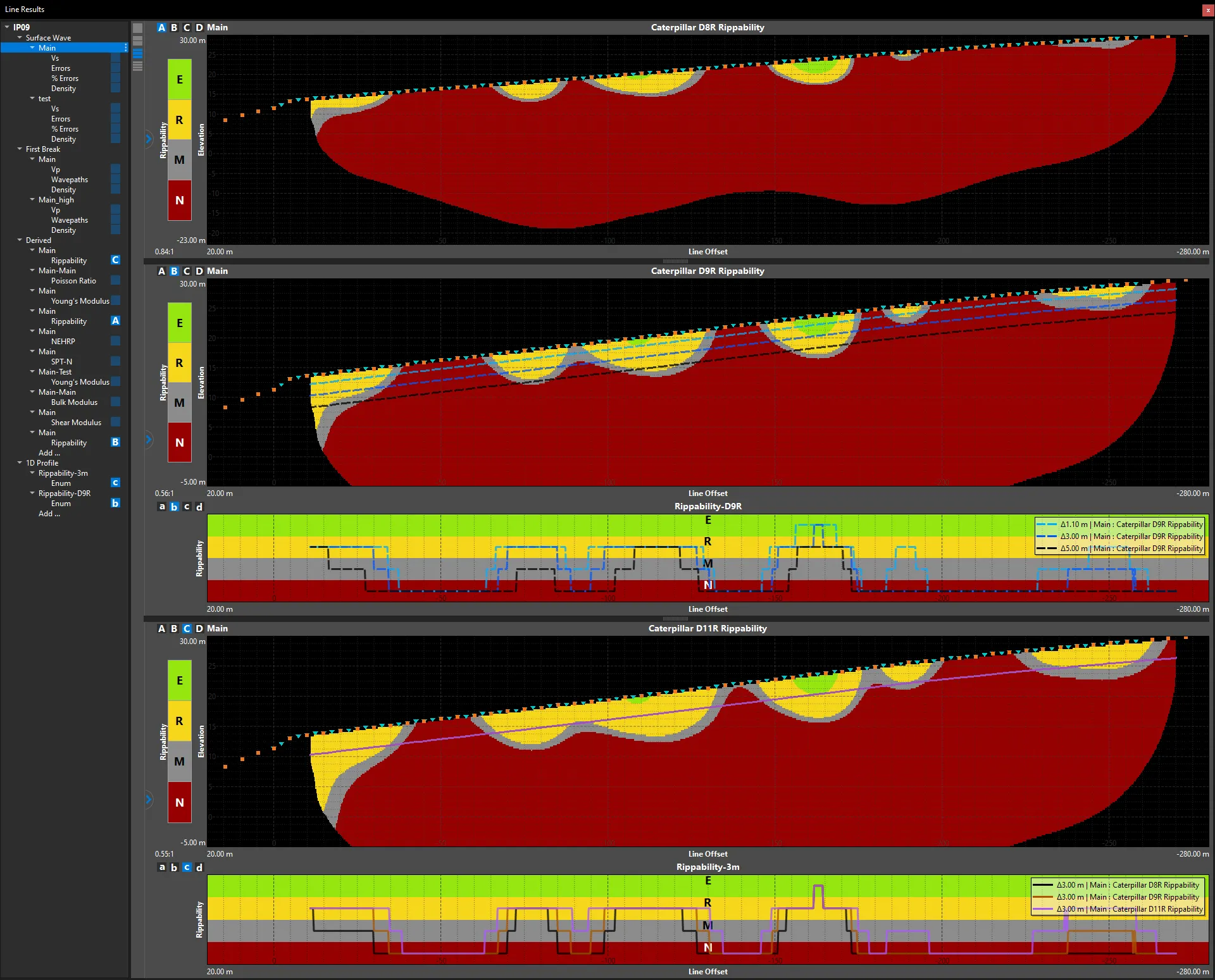Click Add ... under the Derived section
Viewport: 1215px width, 980px height.
click(x=49, y=453)
